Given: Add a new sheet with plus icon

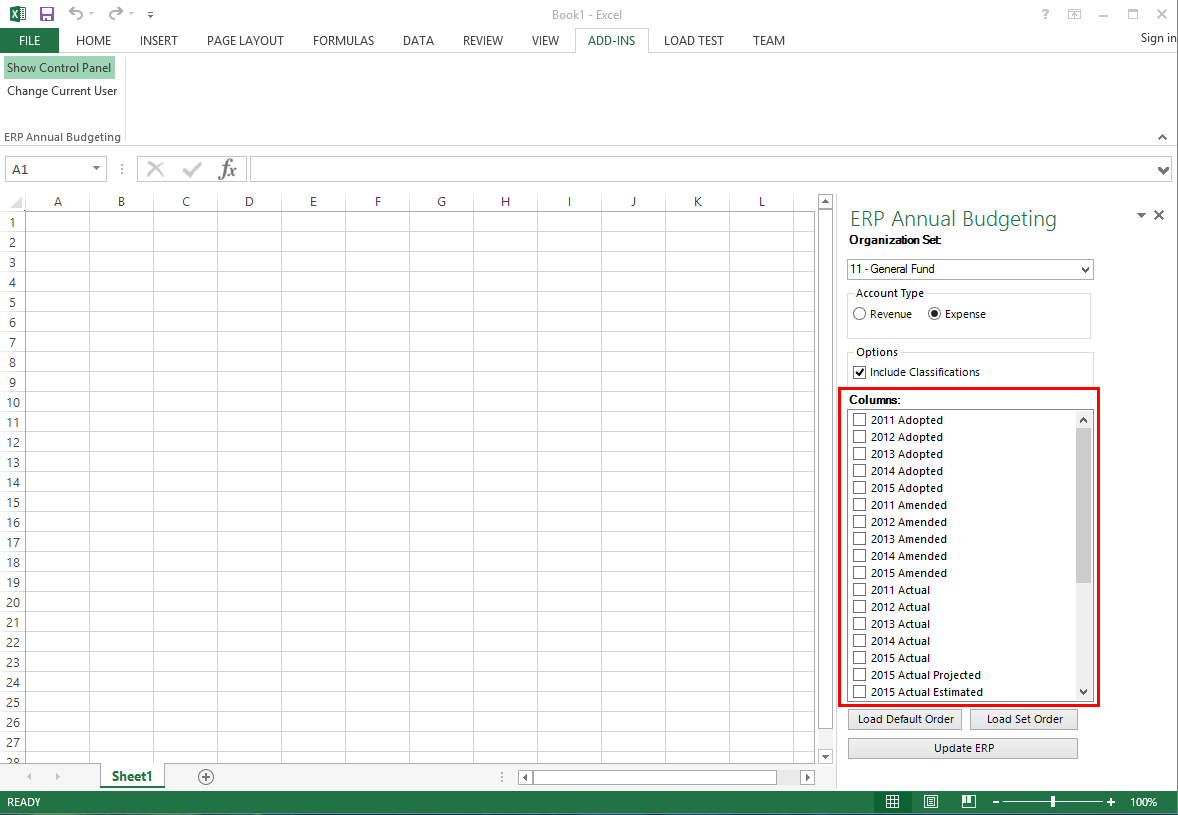Looking at the screenshot, I should [206, 777].
